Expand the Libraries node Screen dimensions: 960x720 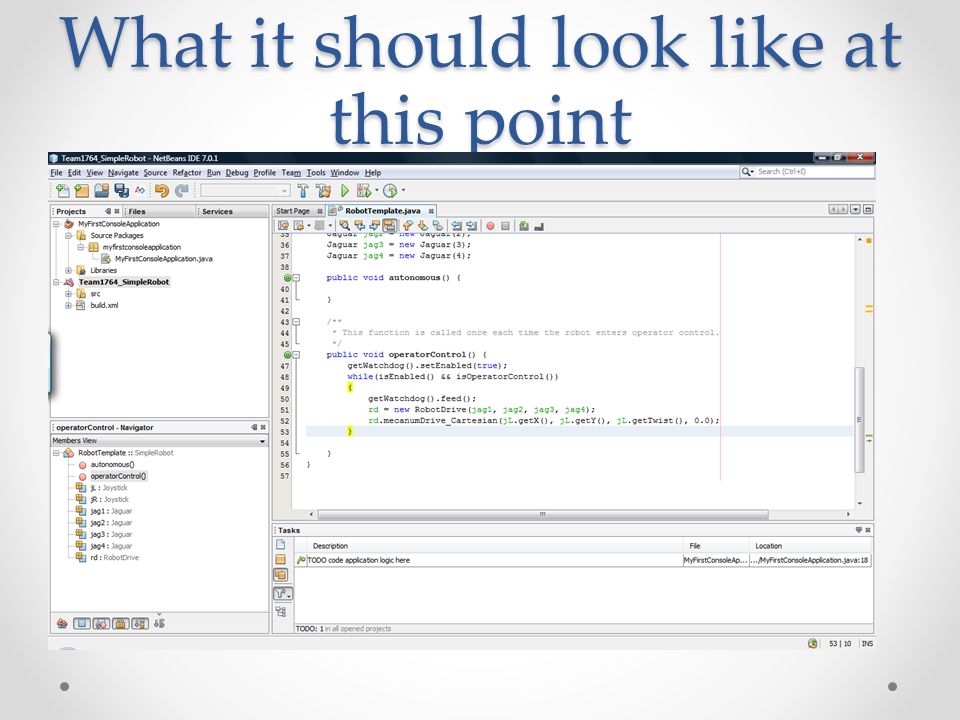click(69, 271)
